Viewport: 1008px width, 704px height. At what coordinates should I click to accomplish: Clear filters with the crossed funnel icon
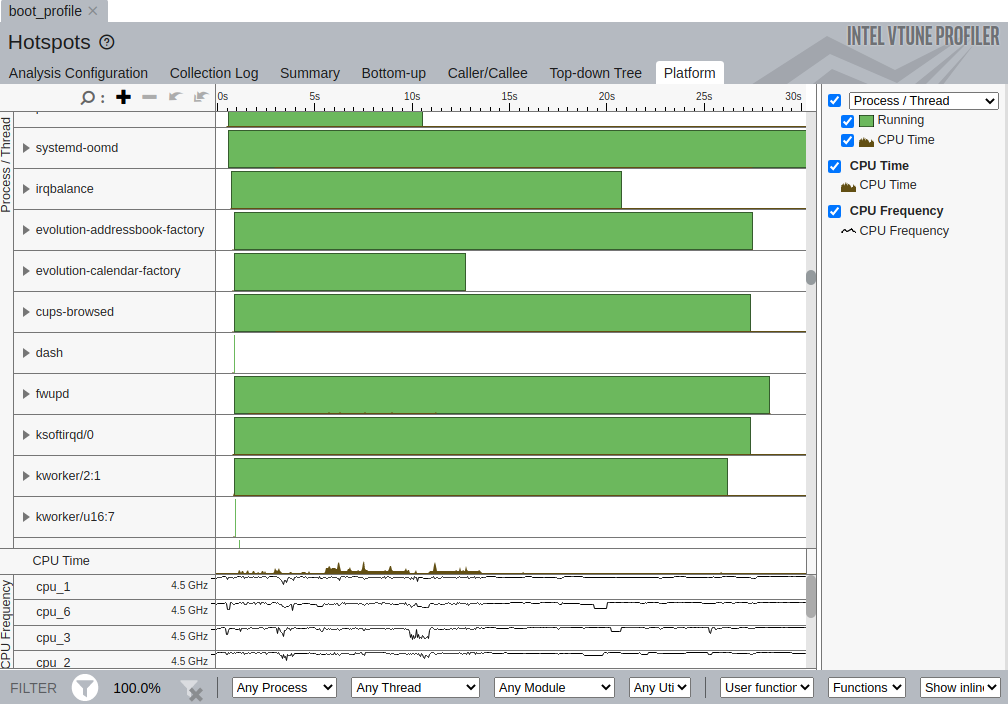pyautogui.click(x=191, y=689)
